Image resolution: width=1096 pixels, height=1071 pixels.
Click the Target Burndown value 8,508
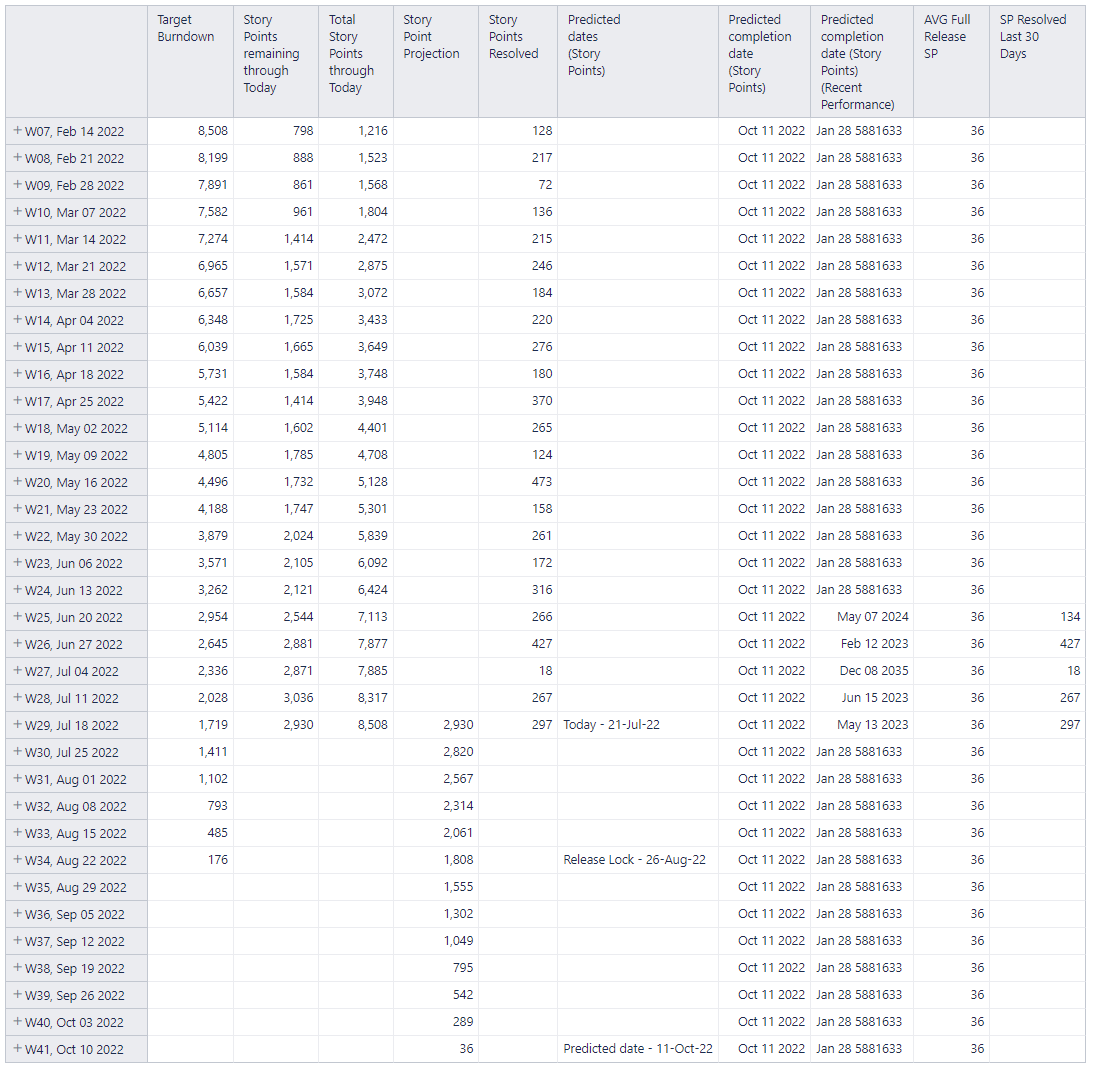[212, 131]
